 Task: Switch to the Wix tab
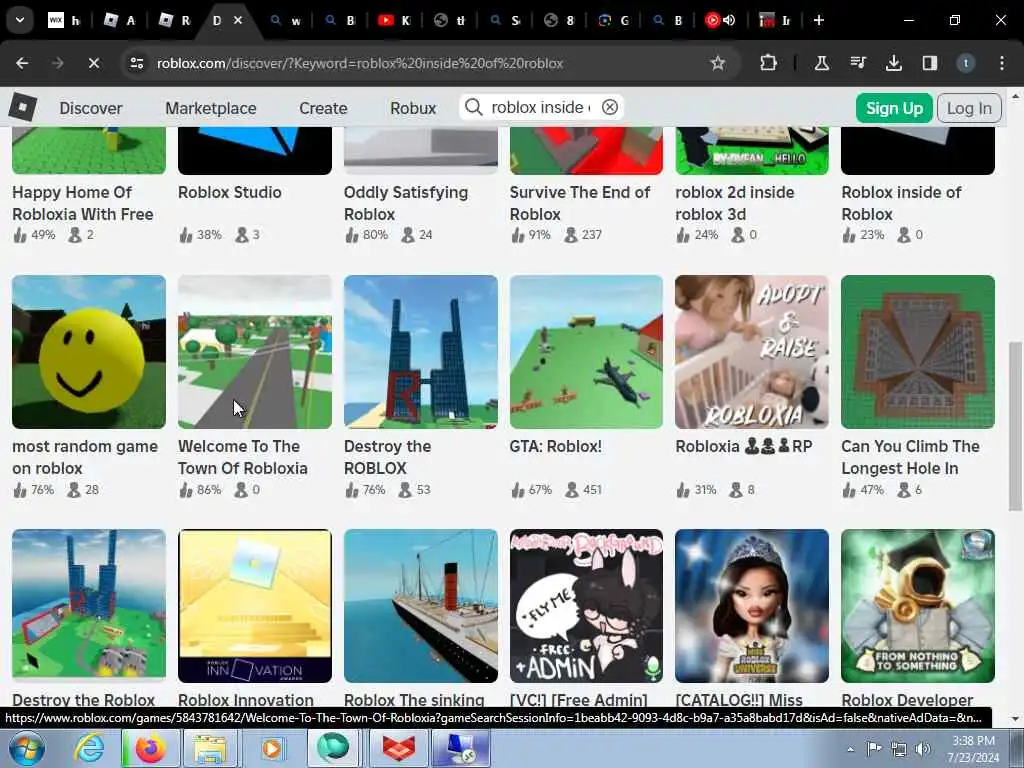[x=64, y=20]
